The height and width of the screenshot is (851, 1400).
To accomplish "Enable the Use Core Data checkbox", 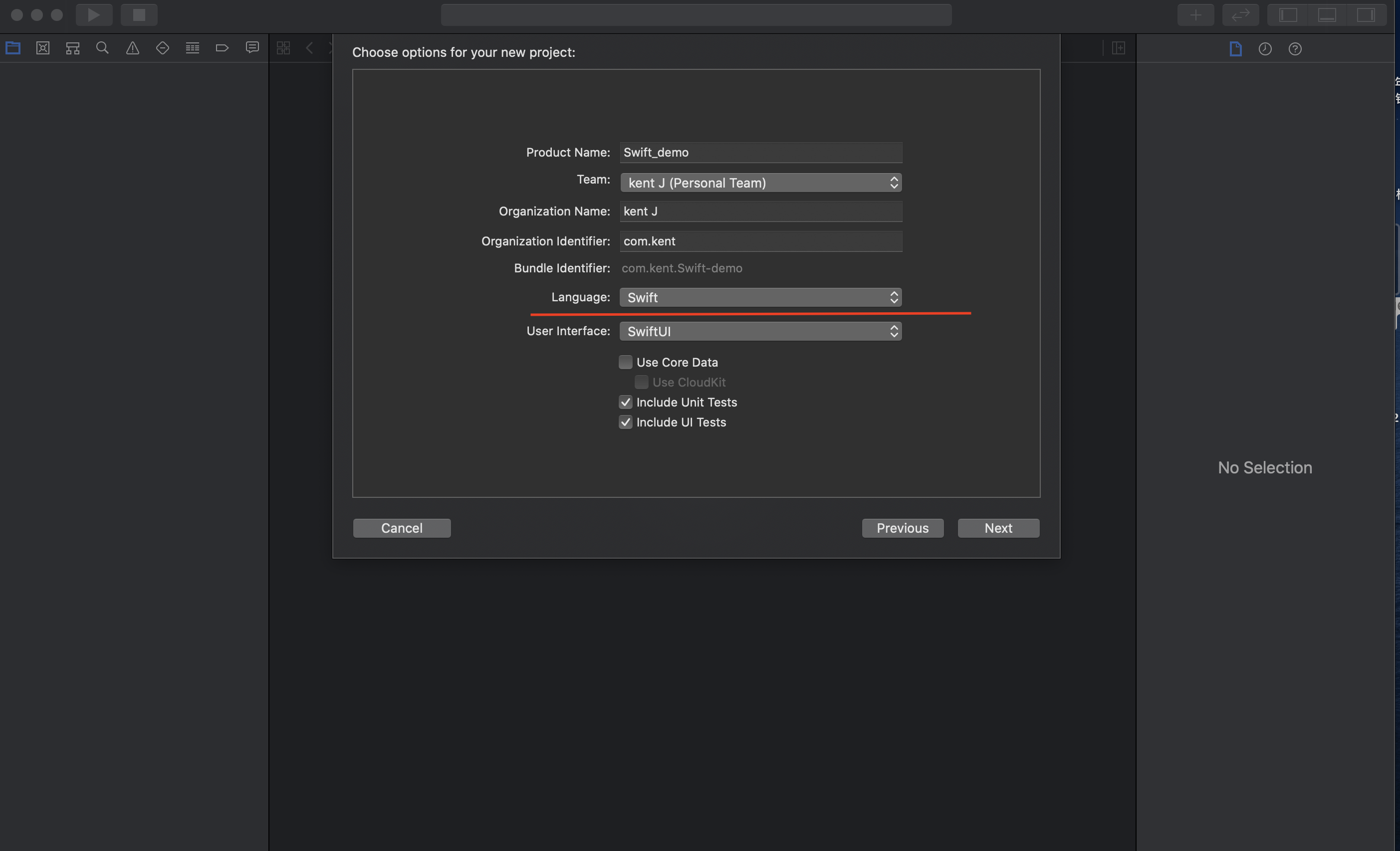I will pos(626,362).
